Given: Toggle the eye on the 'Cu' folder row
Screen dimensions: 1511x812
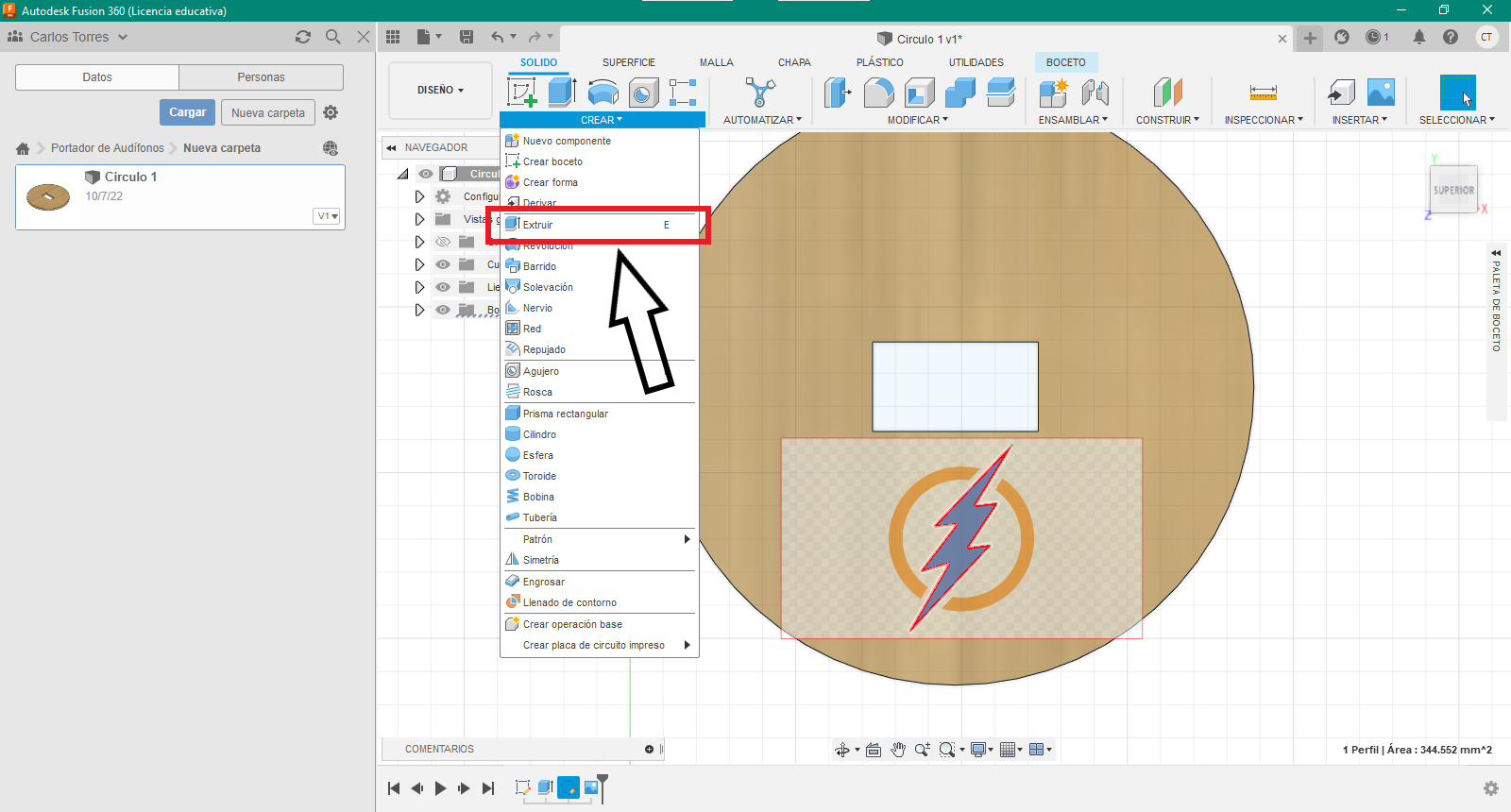Looking at the screenshot, I should (x=443, y=264).
